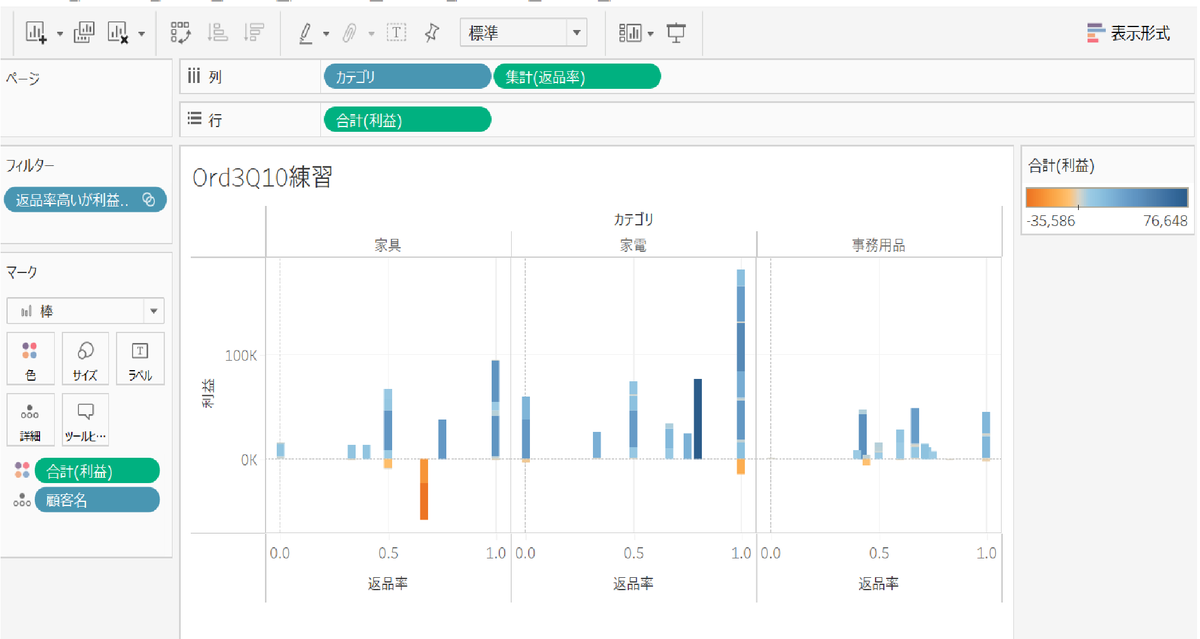Select the 合計(利益) pill on Rows shelf

(407, 119)
